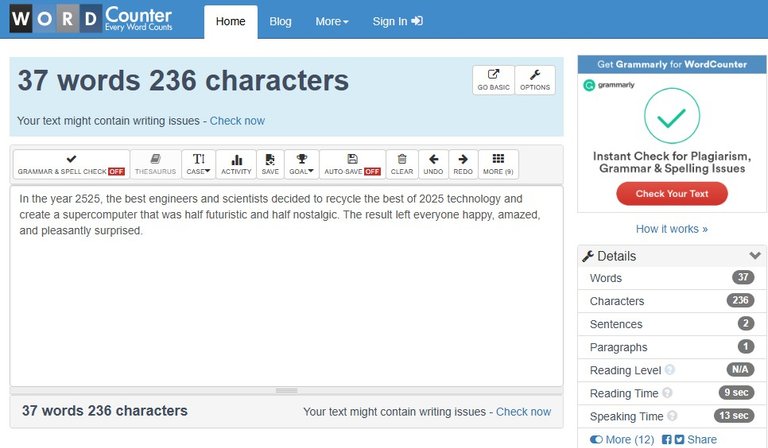Screen dimensions: 768x448
Task: Collapse the Details panel chevron
Action: coord(755,256)
